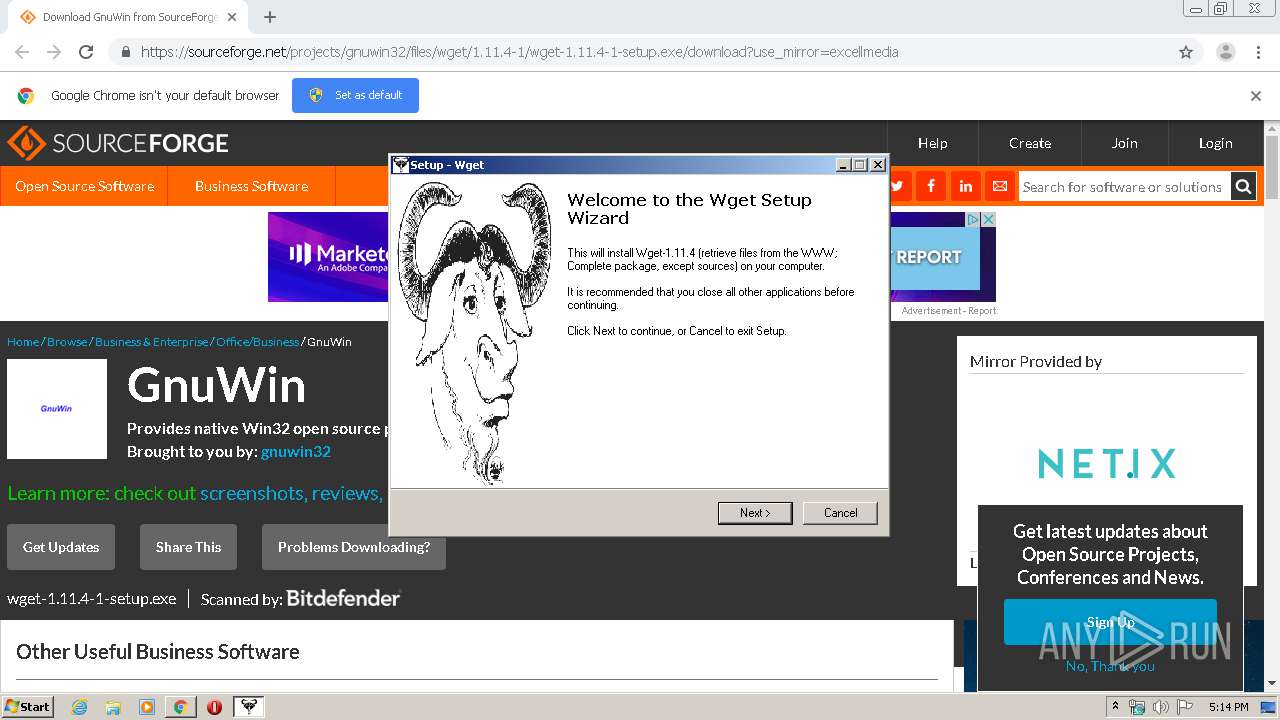The height and width of the screenshot is (720, 1280).
Task: Click the 5:14 PM taskbar clock
Action: point(1228,707)
